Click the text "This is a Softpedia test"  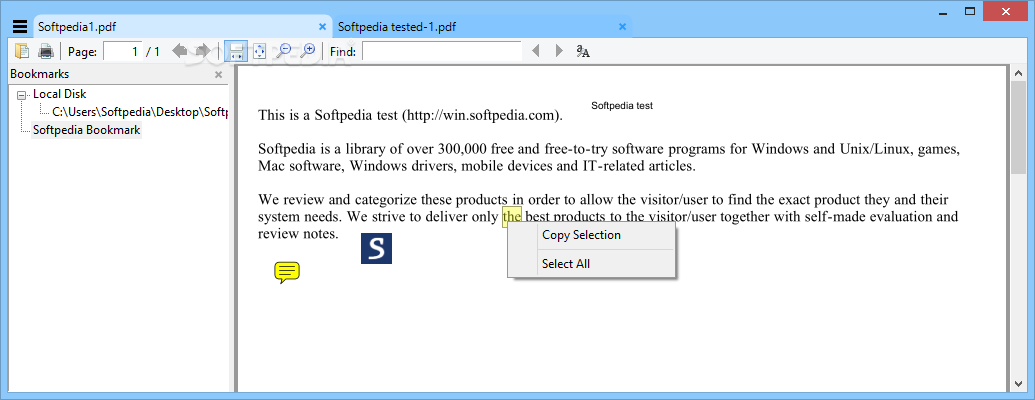pyautogui.click(x=328, y=116)
